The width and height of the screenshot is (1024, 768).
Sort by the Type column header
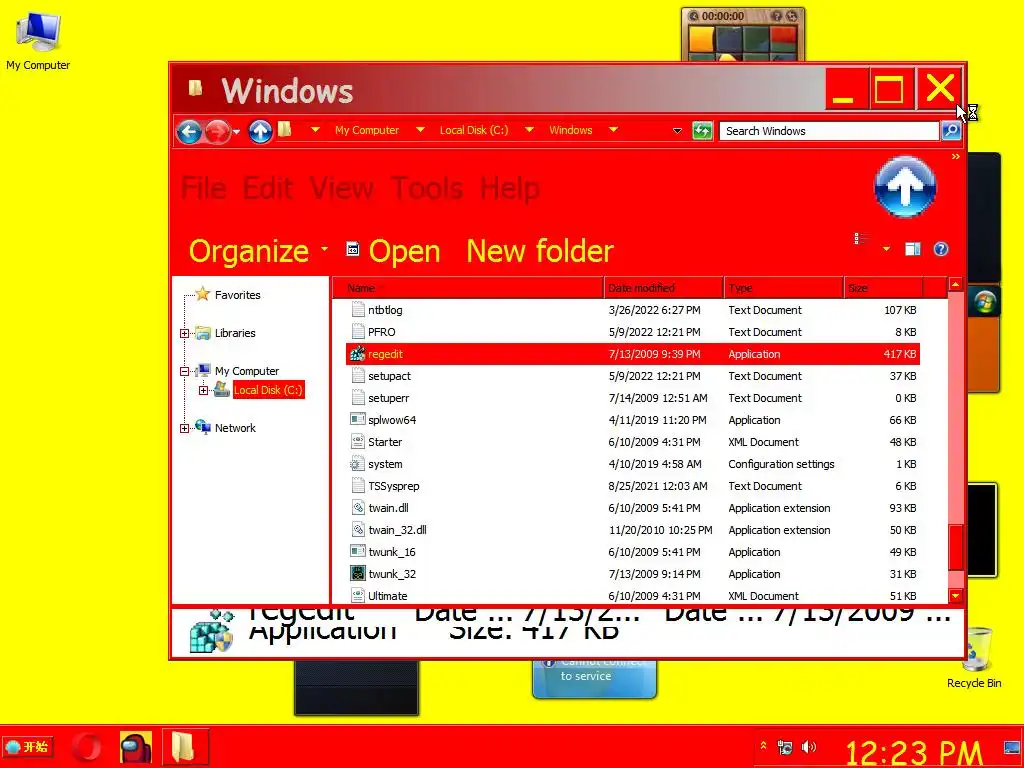point(784,288)
